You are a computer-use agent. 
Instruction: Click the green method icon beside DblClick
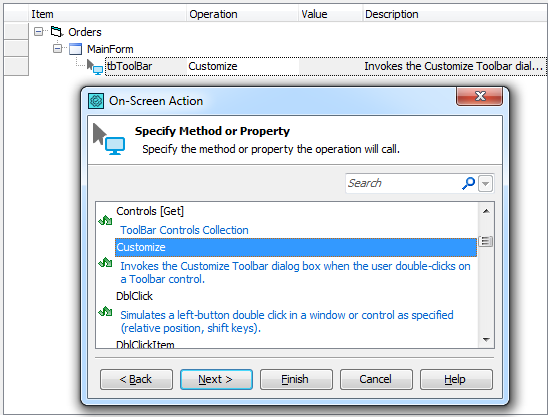click(105, 311)
